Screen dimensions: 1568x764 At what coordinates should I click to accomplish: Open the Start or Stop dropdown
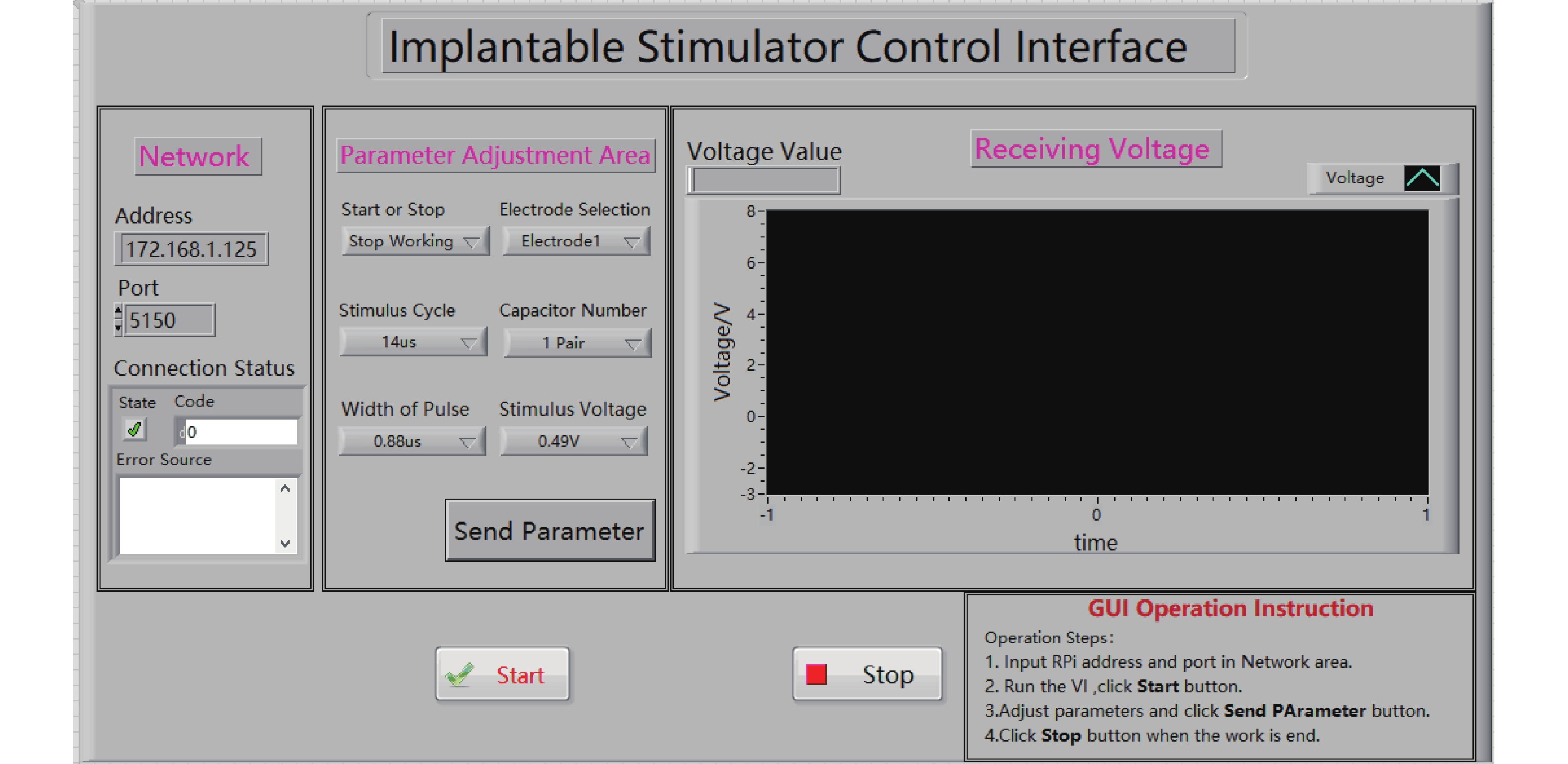[416, 242]
